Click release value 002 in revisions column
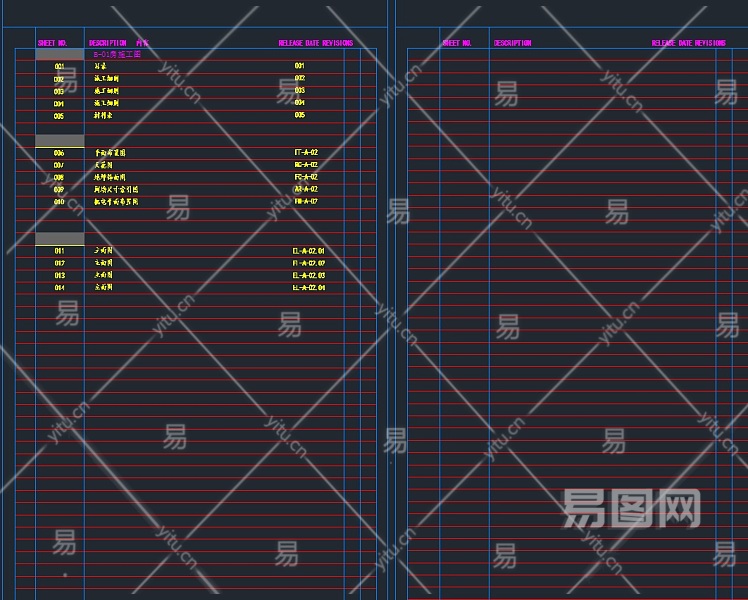This screenshot has width=748, height=600. tap(300, 78)
